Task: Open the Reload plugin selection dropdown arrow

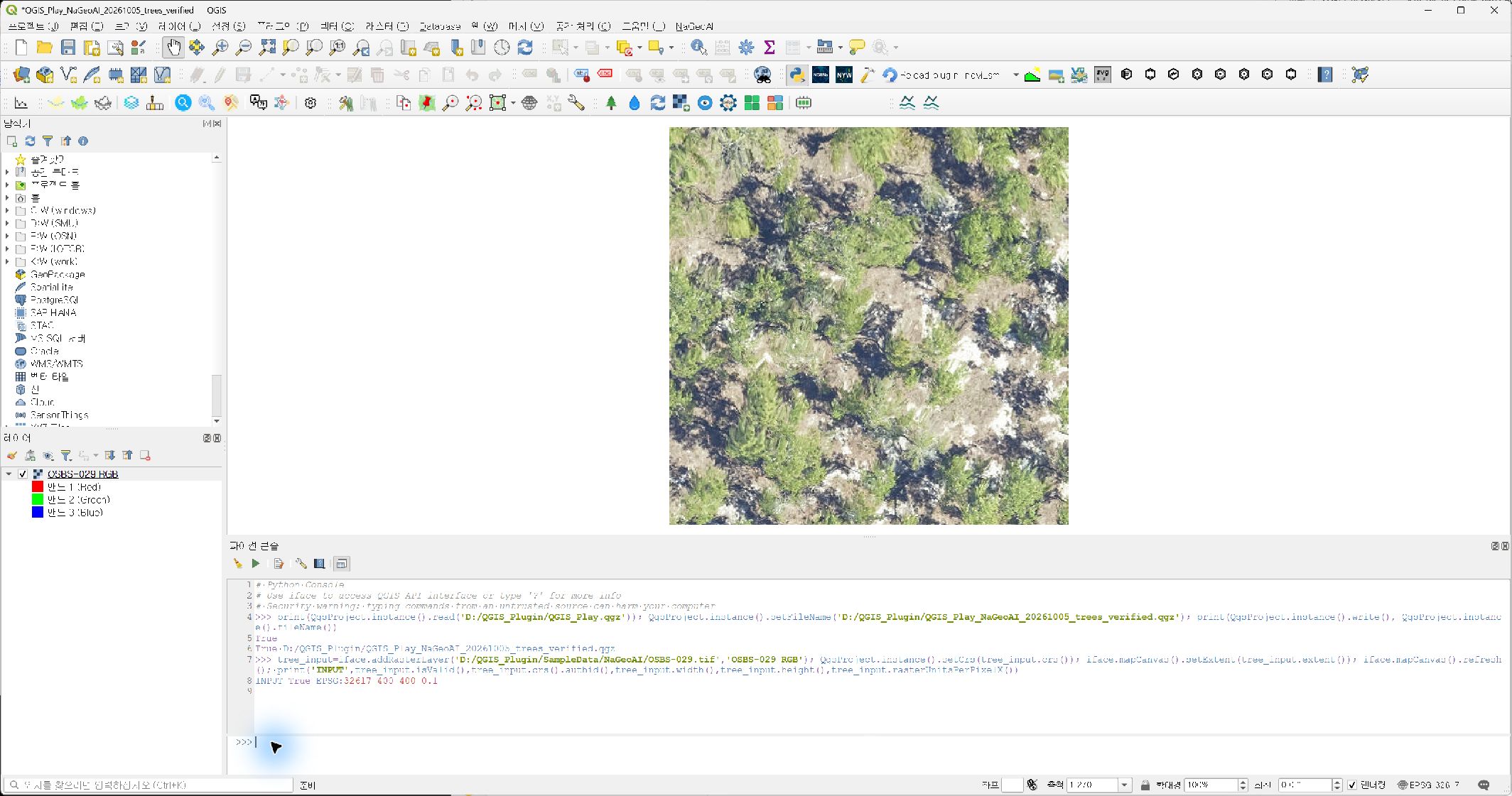Action: (1016, 75)
